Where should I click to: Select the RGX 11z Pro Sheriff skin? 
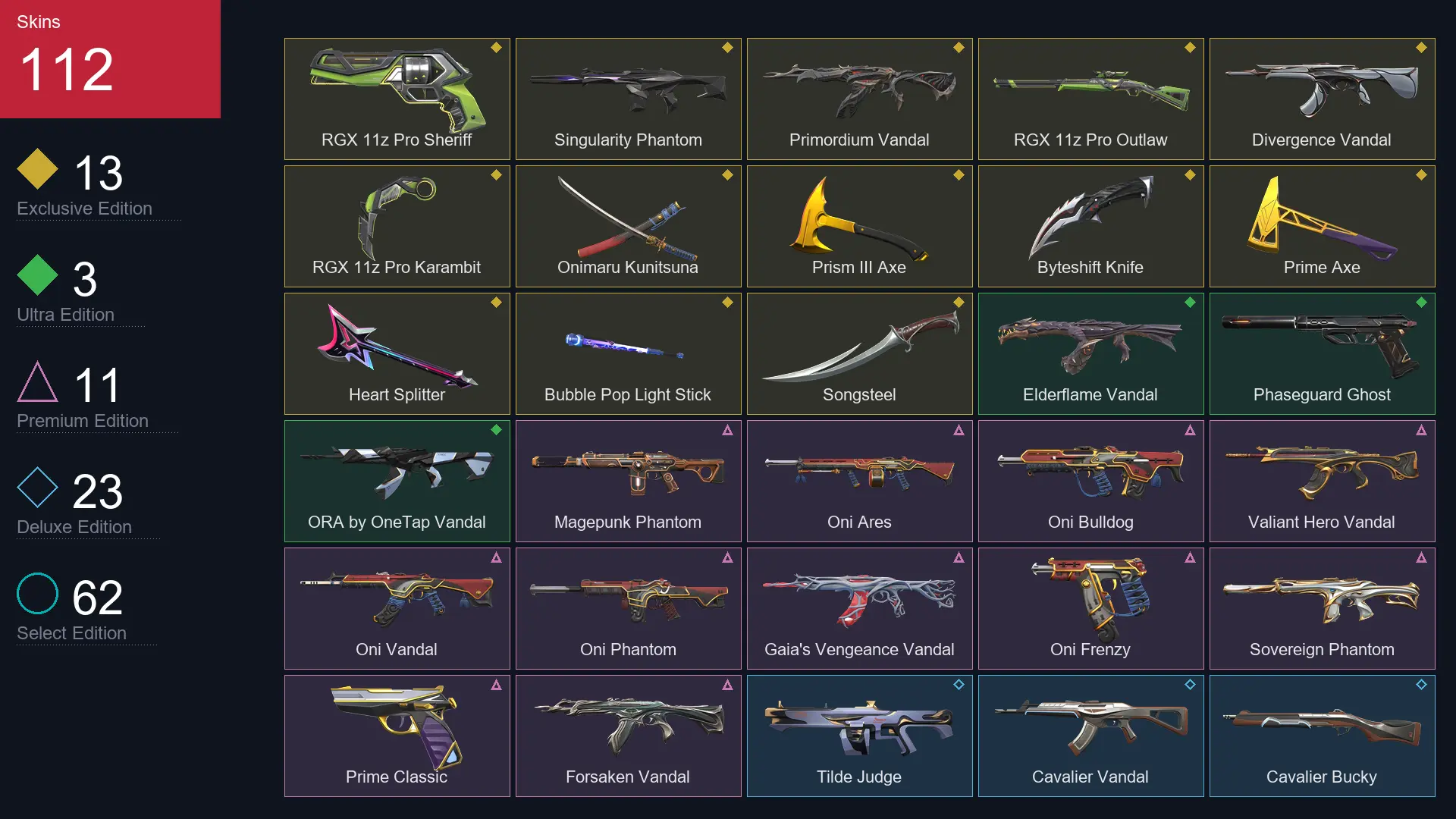pyautogui.click(x=397, y=99)
